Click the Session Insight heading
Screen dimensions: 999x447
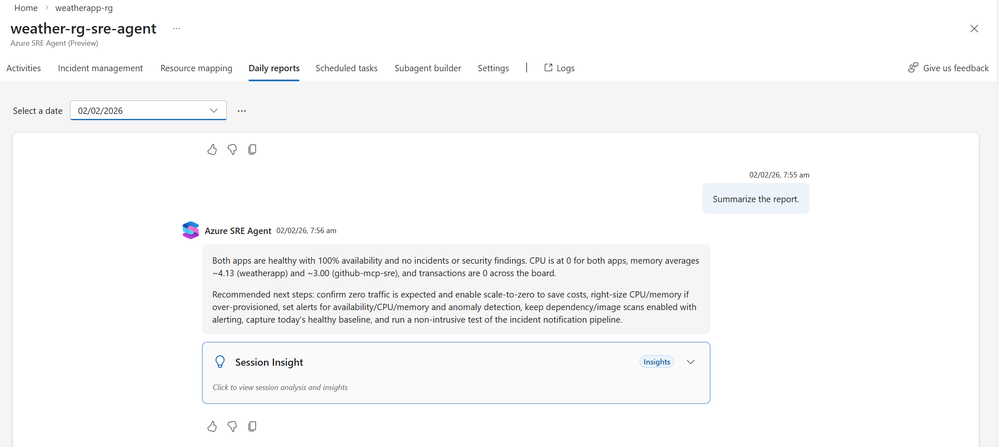click(x=269, y=362)
